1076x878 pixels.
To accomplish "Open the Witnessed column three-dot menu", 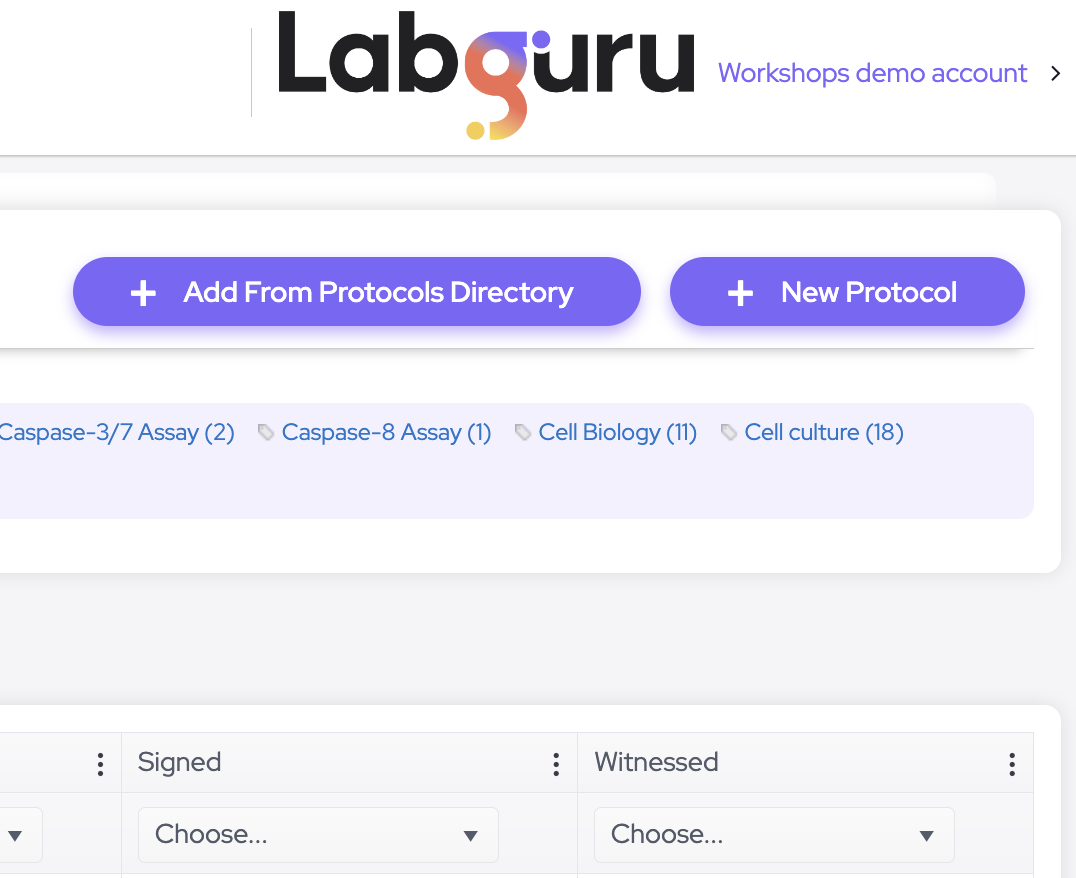I will pos(1012,765).
